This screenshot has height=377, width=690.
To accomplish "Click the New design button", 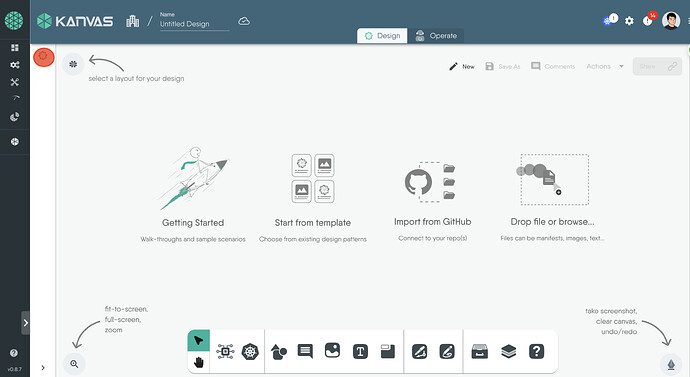I will click(462, 66).
